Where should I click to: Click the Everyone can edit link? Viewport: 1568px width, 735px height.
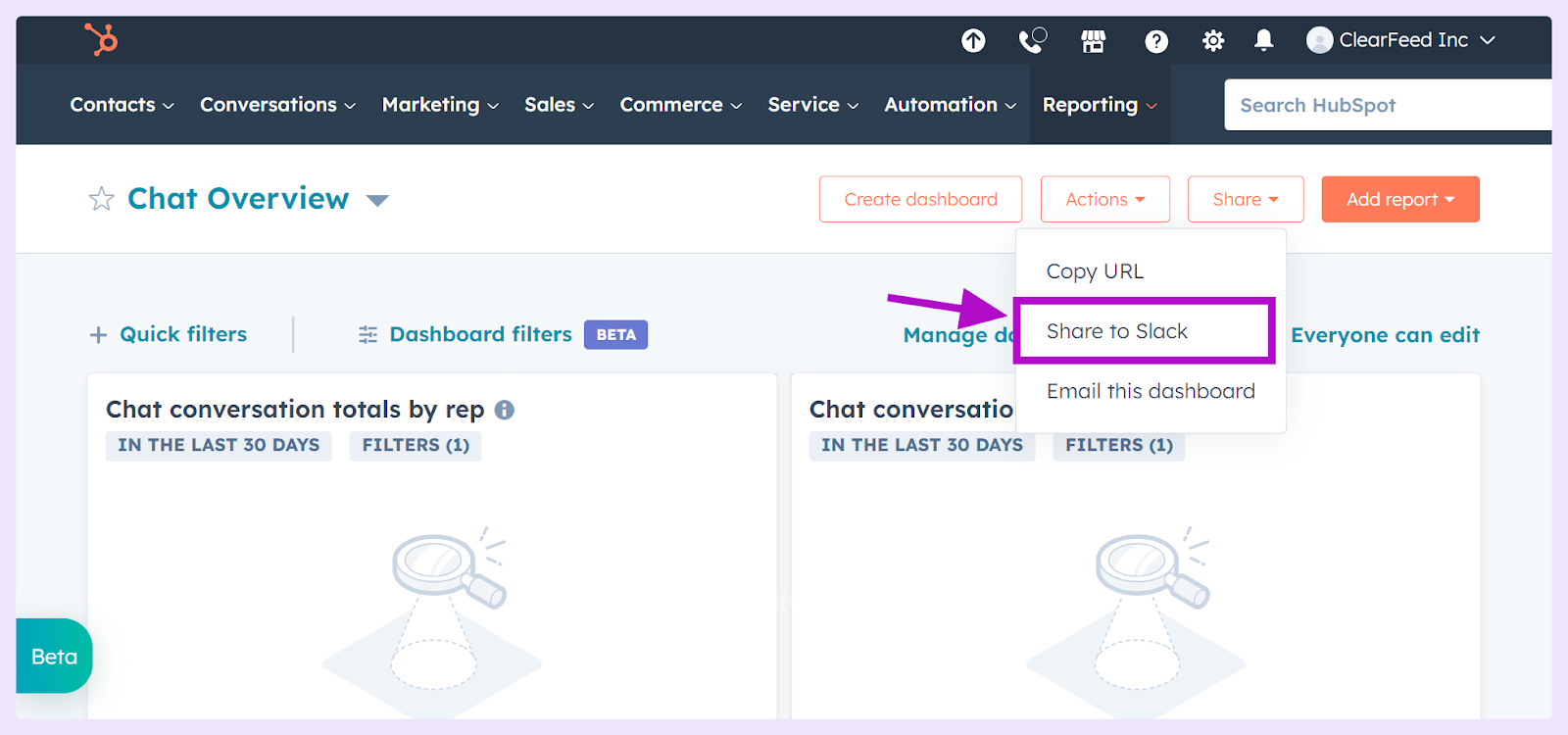pos(1385,335)
